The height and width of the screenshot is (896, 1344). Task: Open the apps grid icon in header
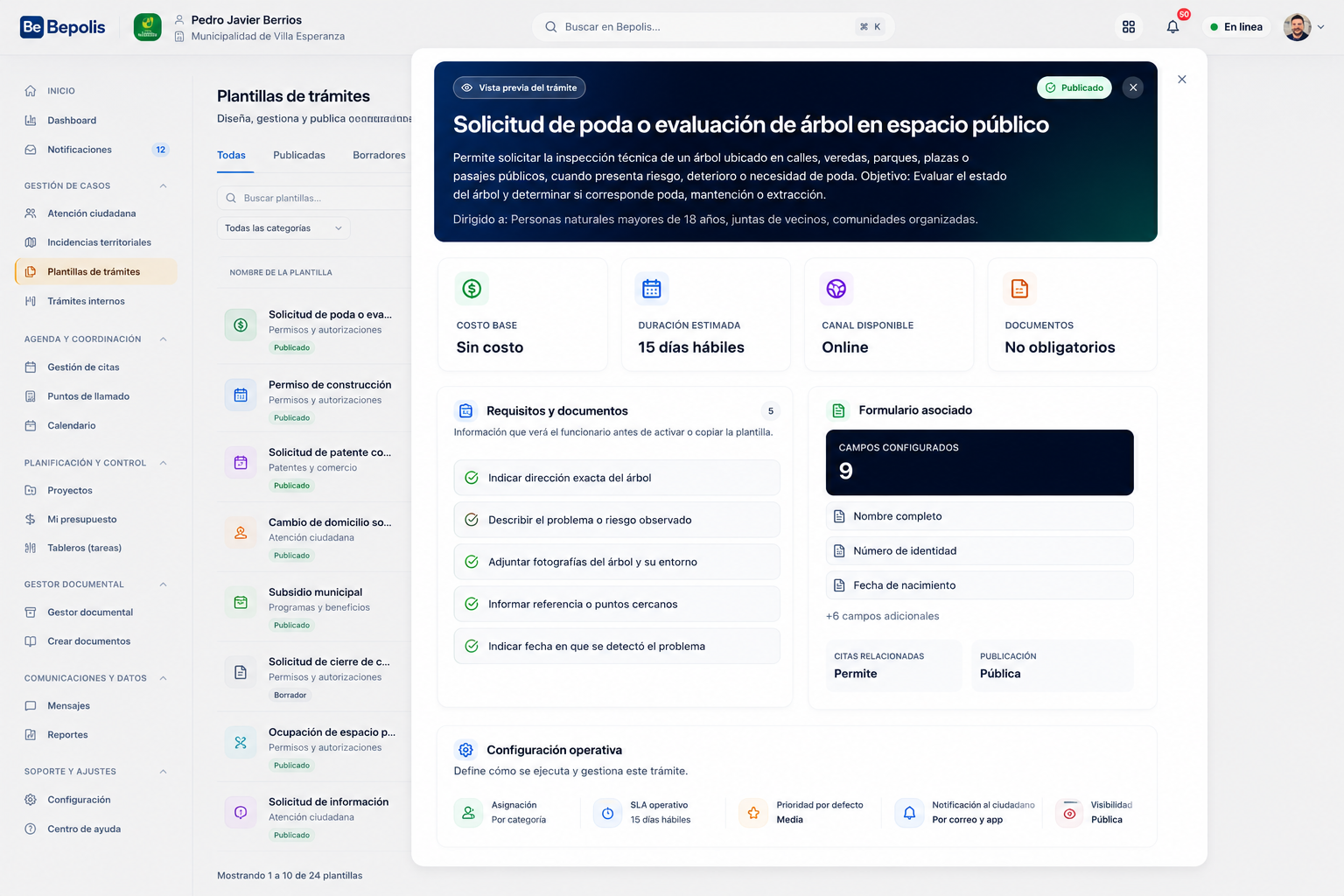click(1129, 27)
